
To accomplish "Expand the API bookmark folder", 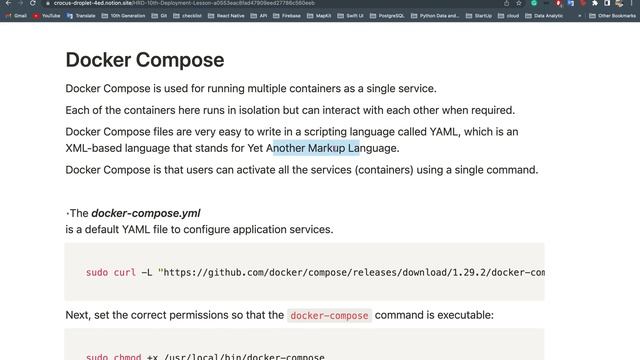I will click(259, 16).
